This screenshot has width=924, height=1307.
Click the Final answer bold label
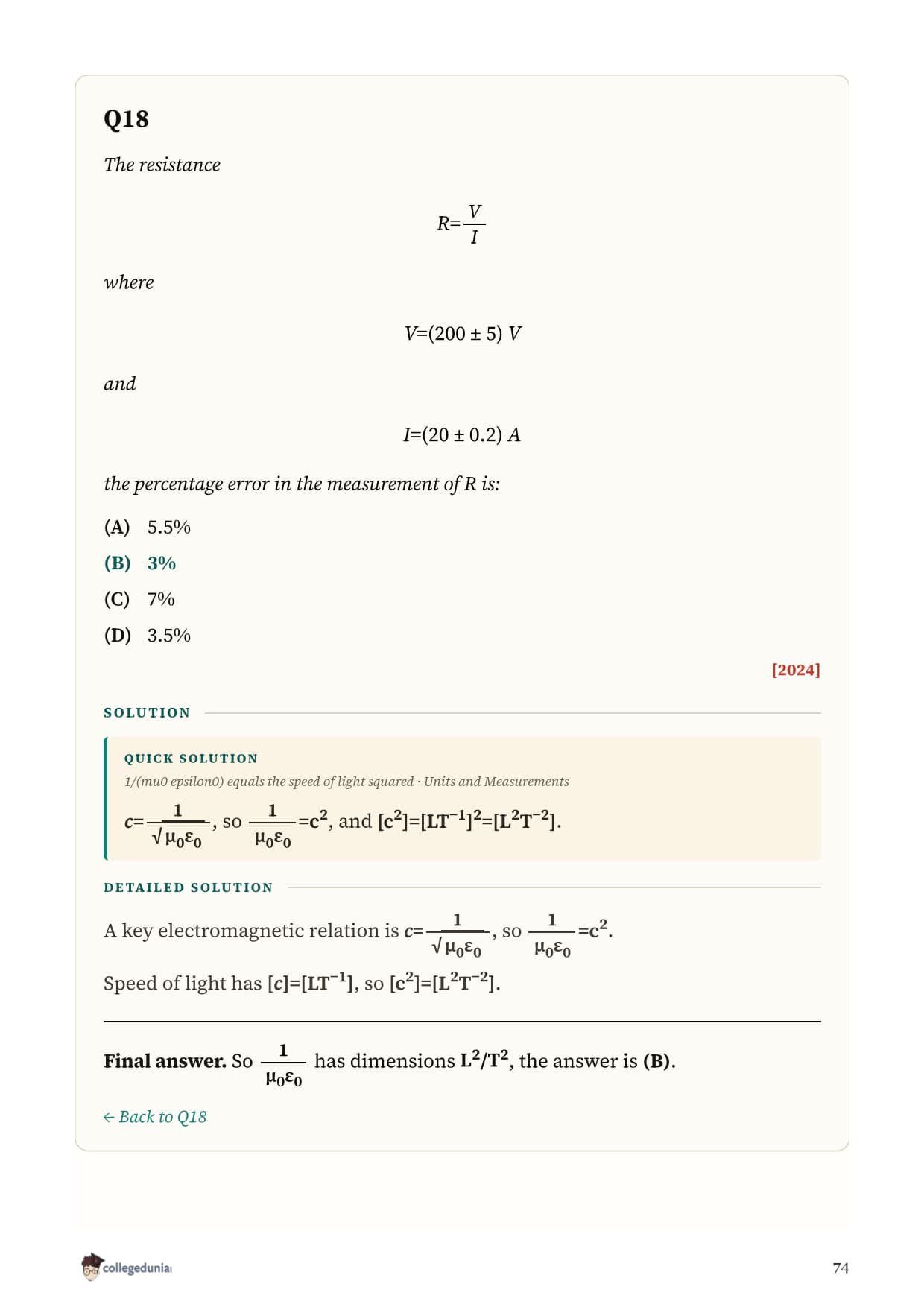coord(165,1060)
